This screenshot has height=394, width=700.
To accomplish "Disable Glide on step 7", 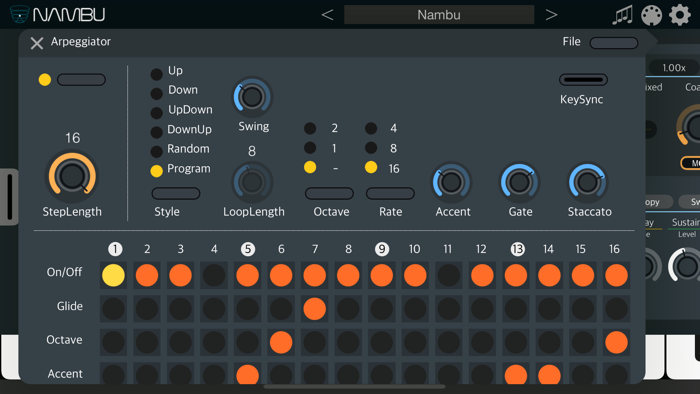I will coord(314,309).
